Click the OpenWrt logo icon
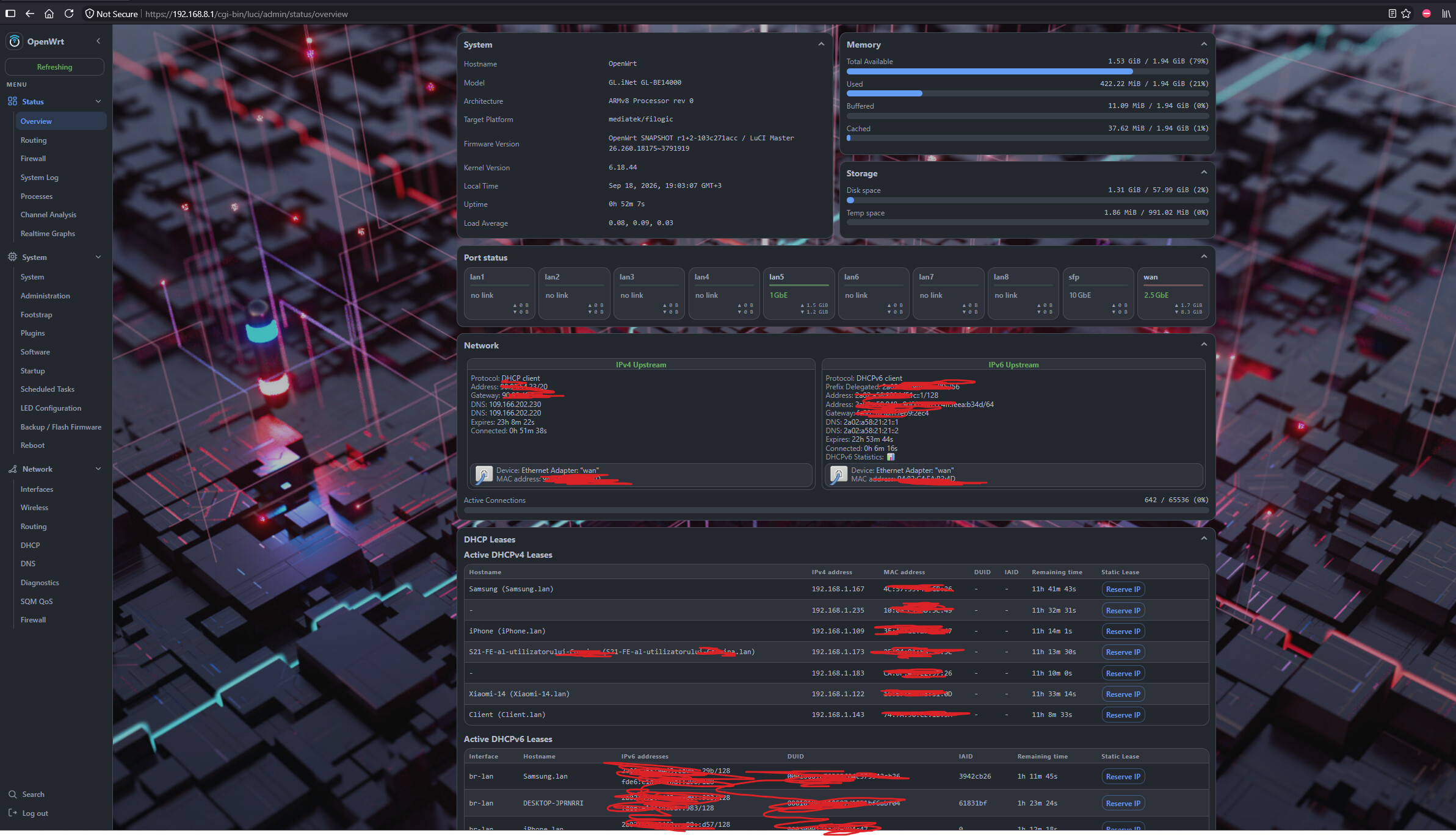 coord(15,41)
